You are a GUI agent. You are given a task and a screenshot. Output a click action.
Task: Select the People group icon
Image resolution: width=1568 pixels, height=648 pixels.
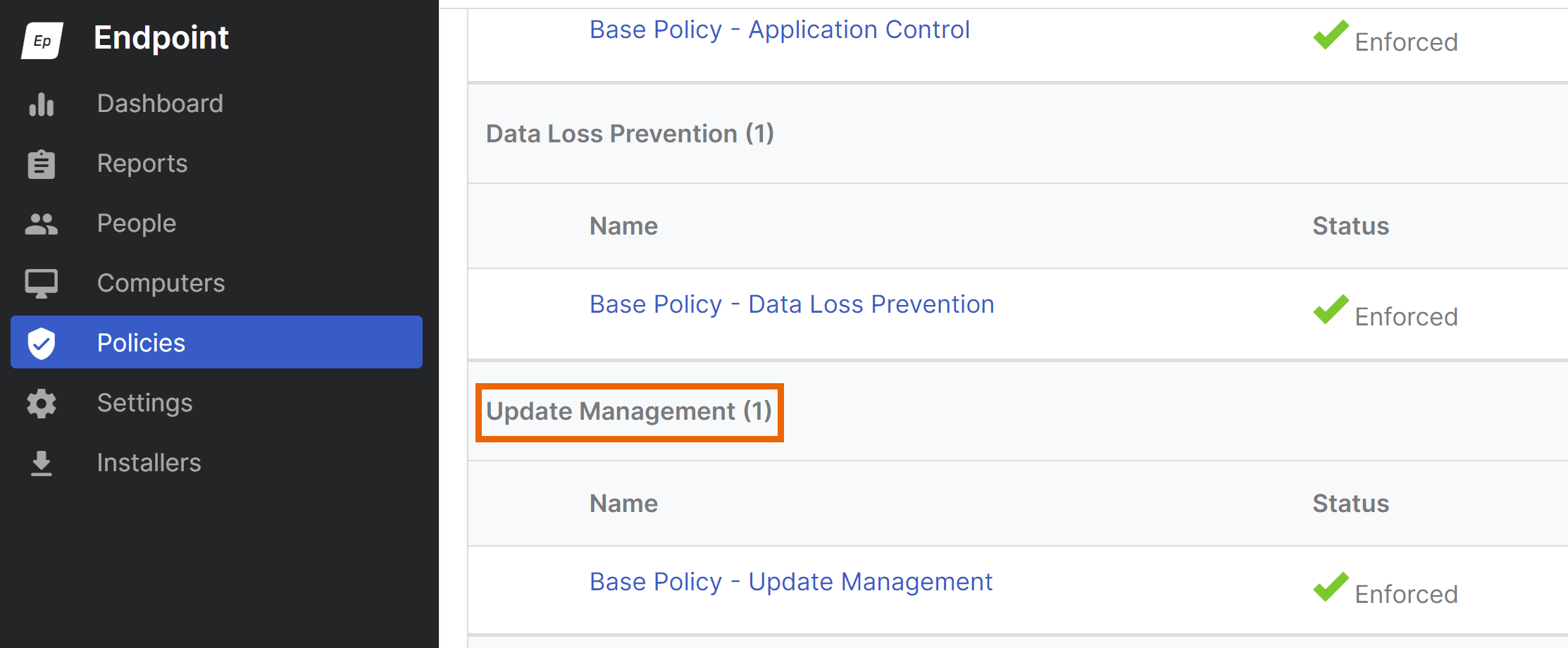pos(42,224)
